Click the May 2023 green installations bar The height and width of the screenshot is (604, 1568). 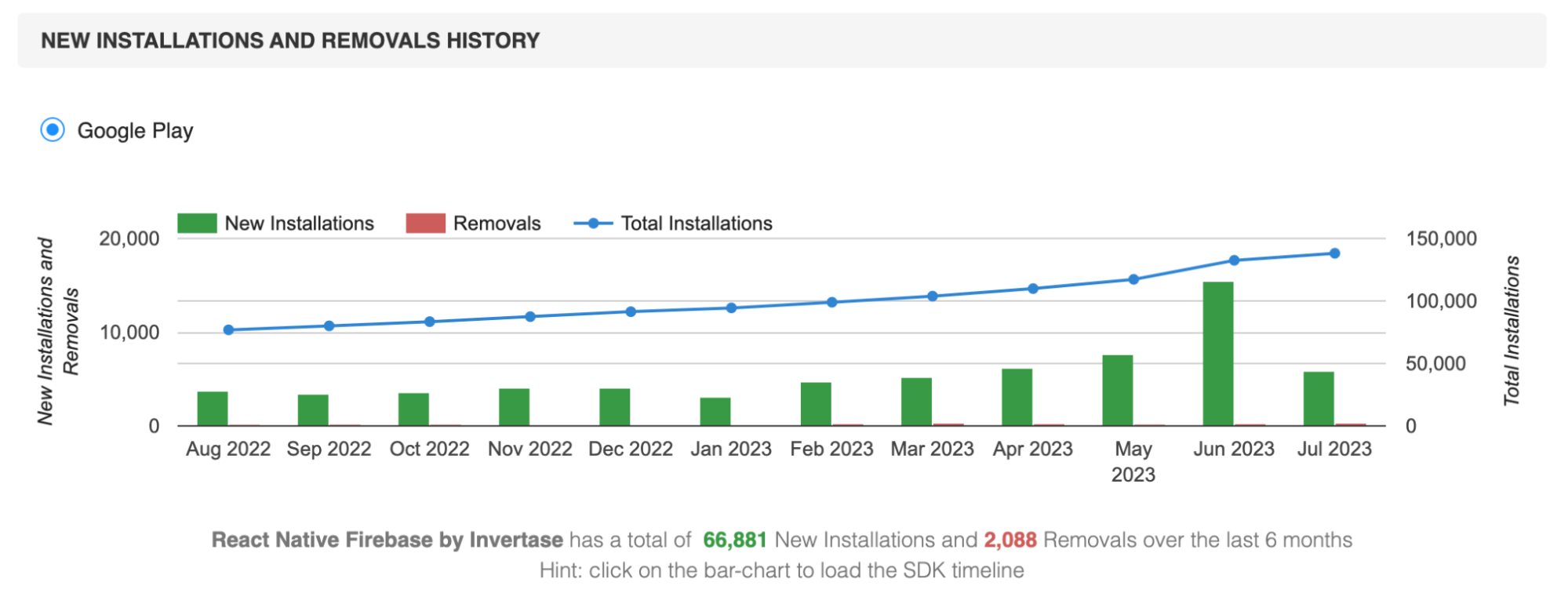pos(1117,391)
